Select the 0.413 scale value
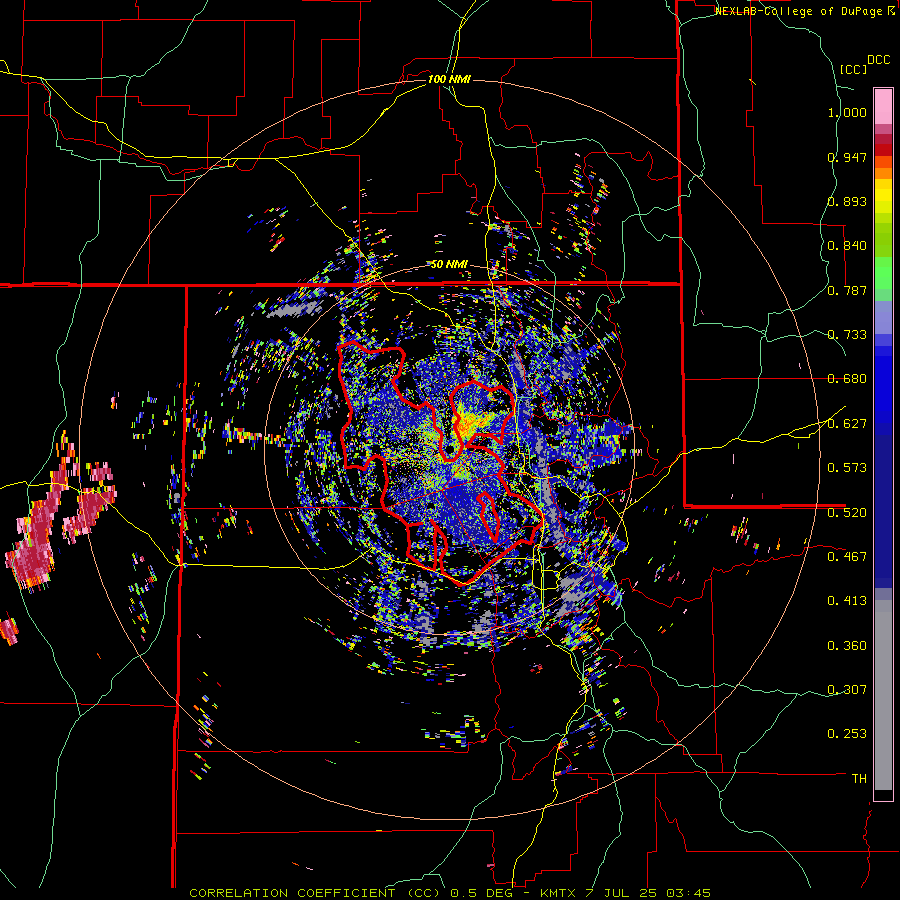This screenshot has height=900, width=900. coord(847,601)
